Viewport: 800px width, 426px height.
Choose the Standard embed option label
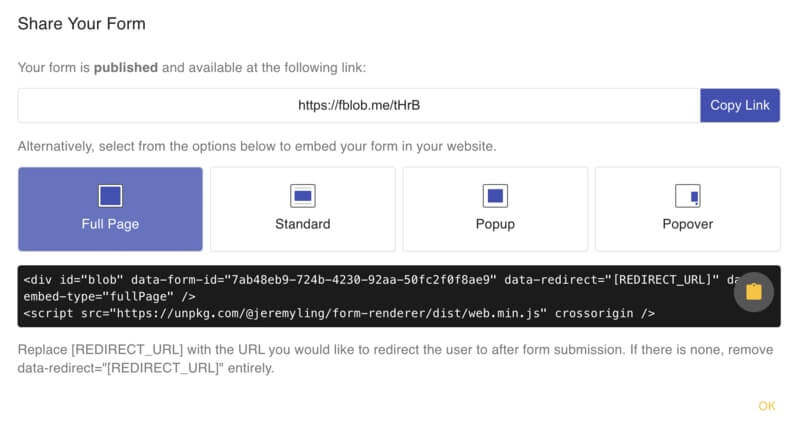click(302, 224)
